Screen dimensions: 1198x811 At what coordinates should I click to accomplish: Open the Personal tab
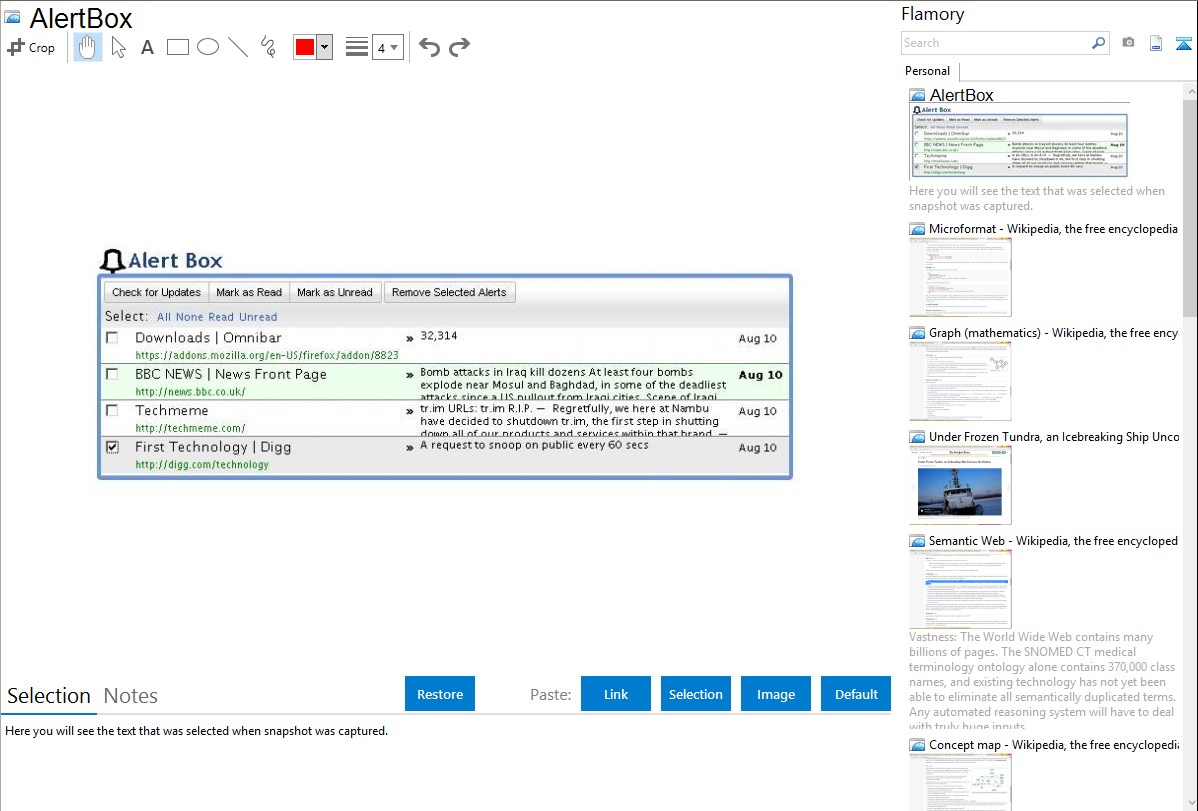pos(927,71)
